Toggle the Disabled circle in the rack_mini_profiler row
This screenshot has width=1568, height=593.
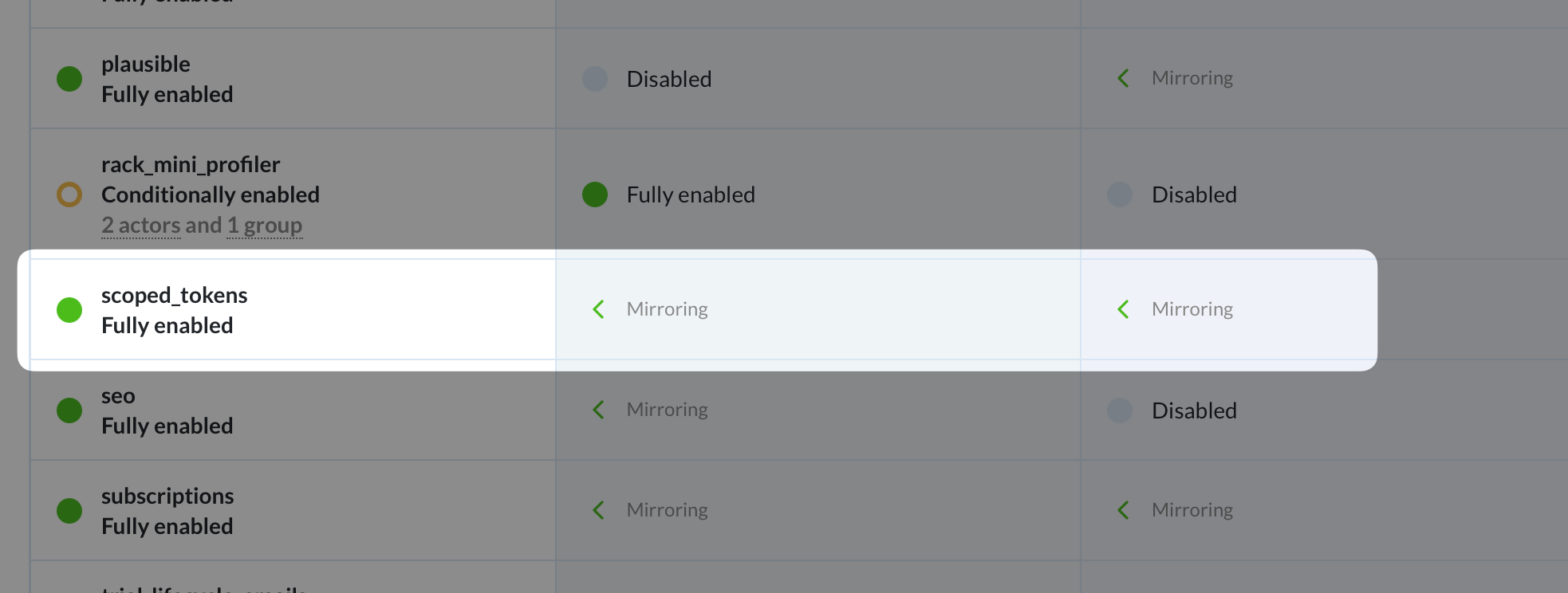(x=1120, y=194)
